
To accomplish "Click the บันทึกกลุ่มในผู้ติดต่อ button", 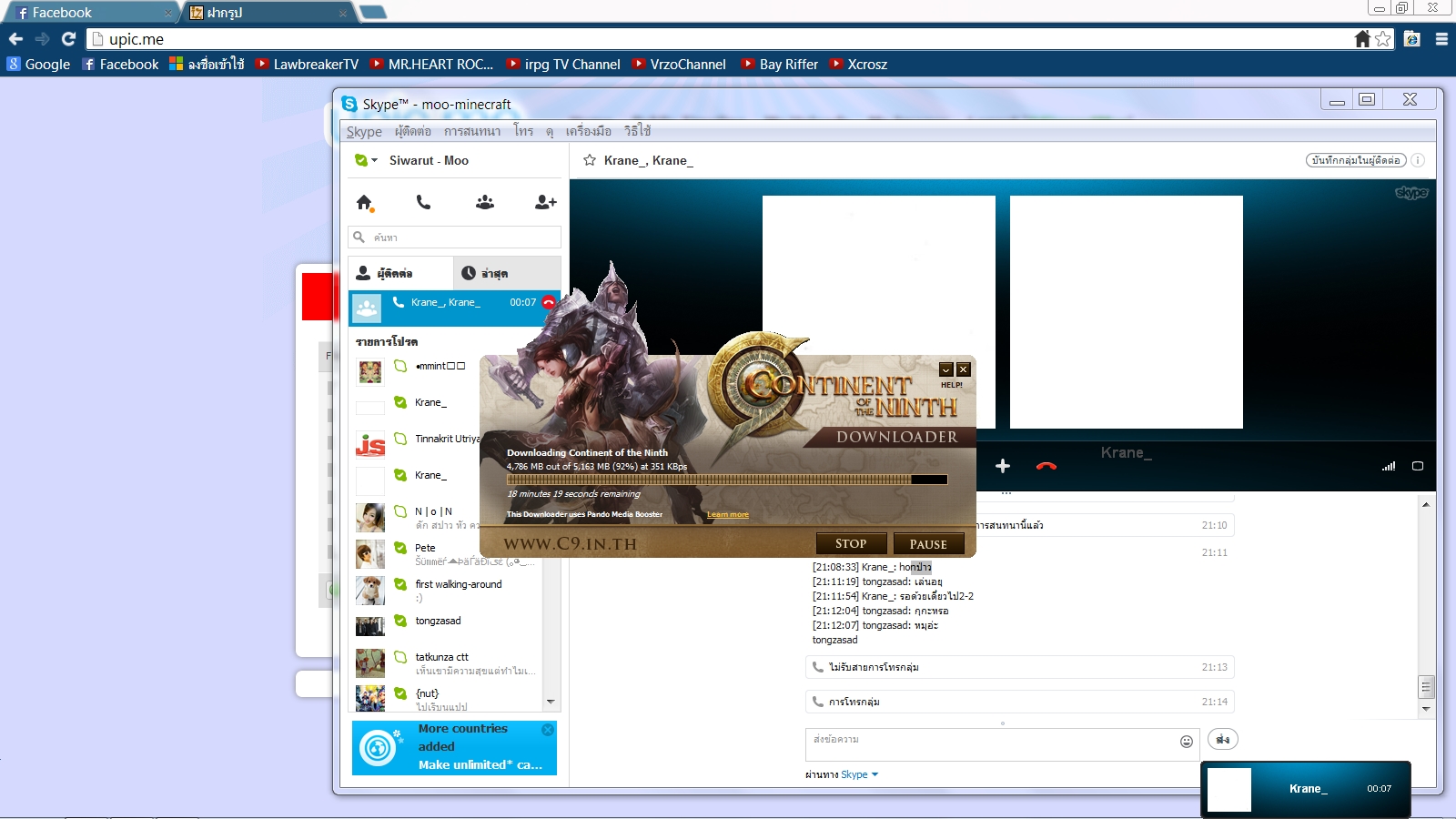I will 1356,160.
